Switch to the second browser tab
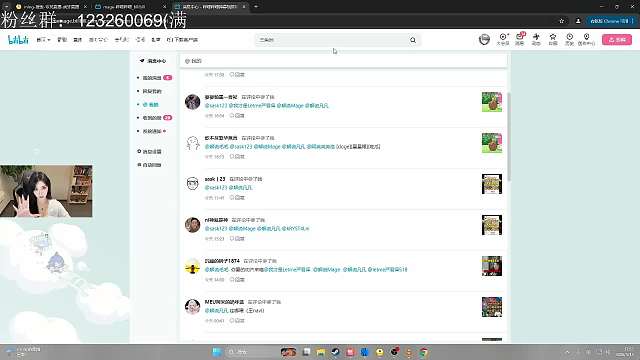Viewport: 640px width, 360px height. 129,7
